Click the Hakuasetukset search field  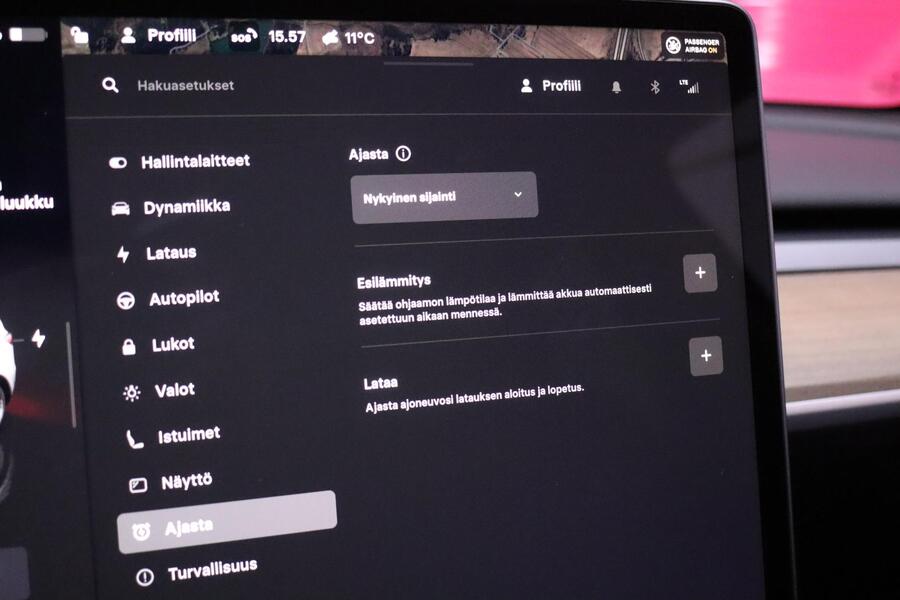(x=185, y=86)
